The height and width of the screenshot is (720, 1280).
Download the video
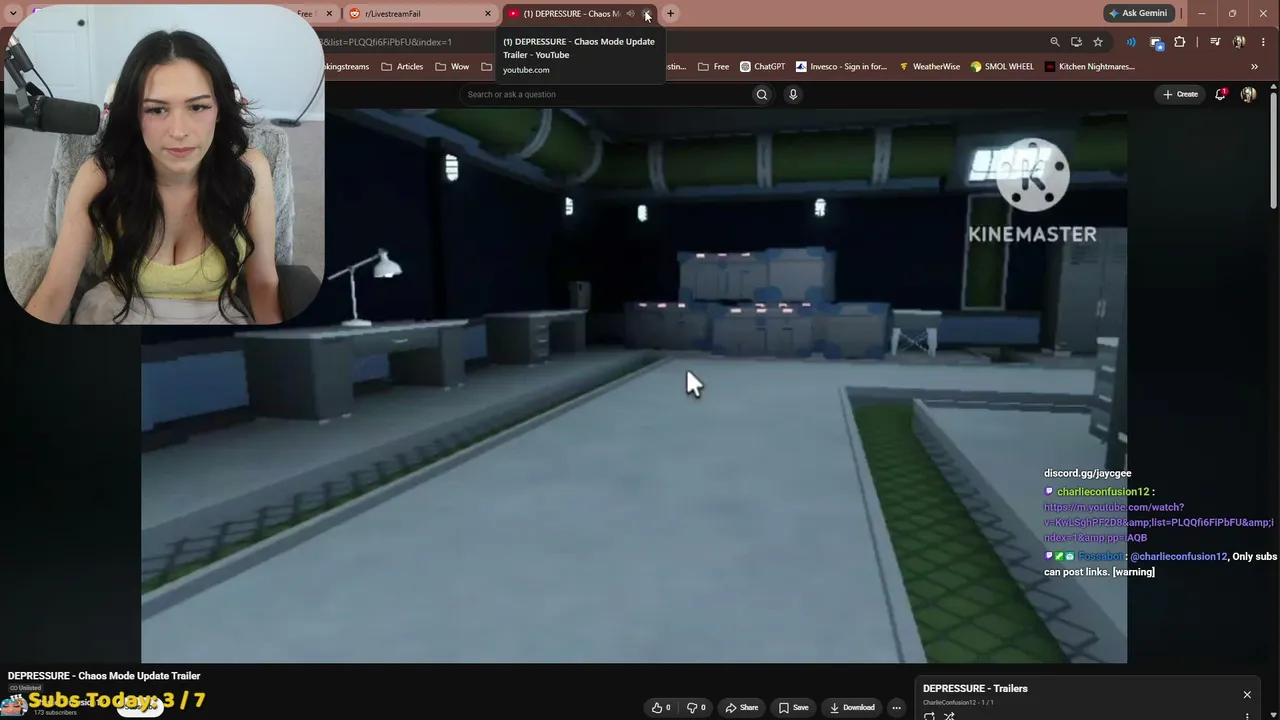click(x=852, y=708)
